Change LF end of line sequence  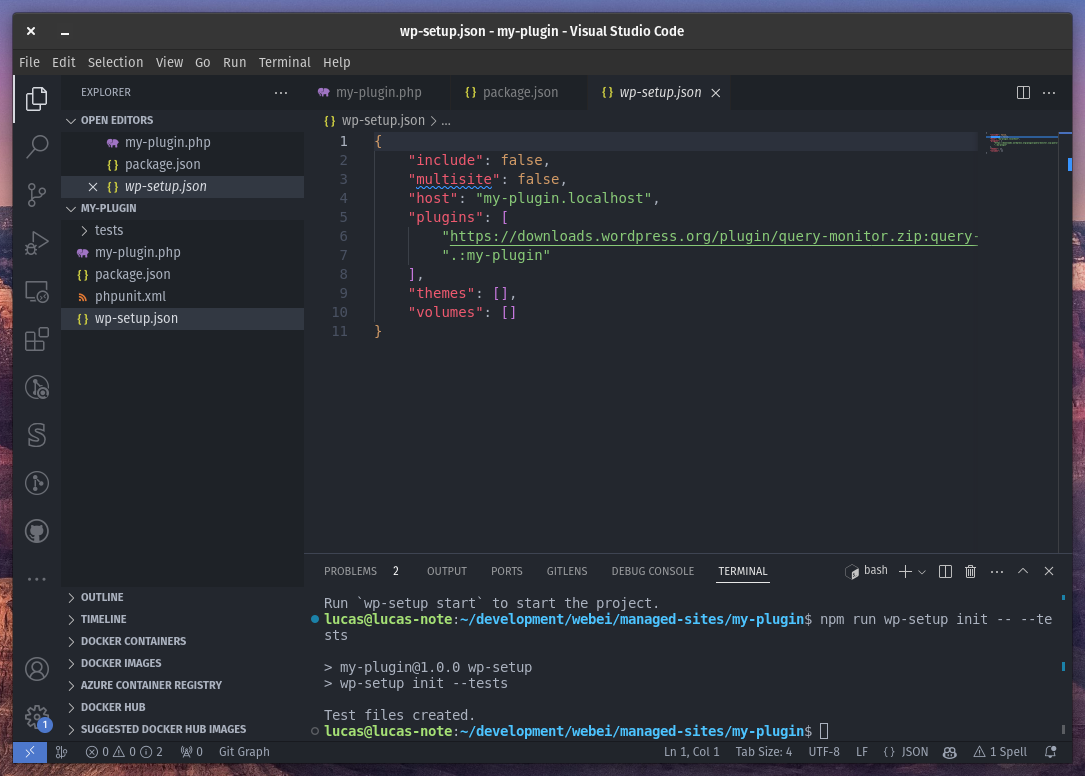(x=861, y=752)
